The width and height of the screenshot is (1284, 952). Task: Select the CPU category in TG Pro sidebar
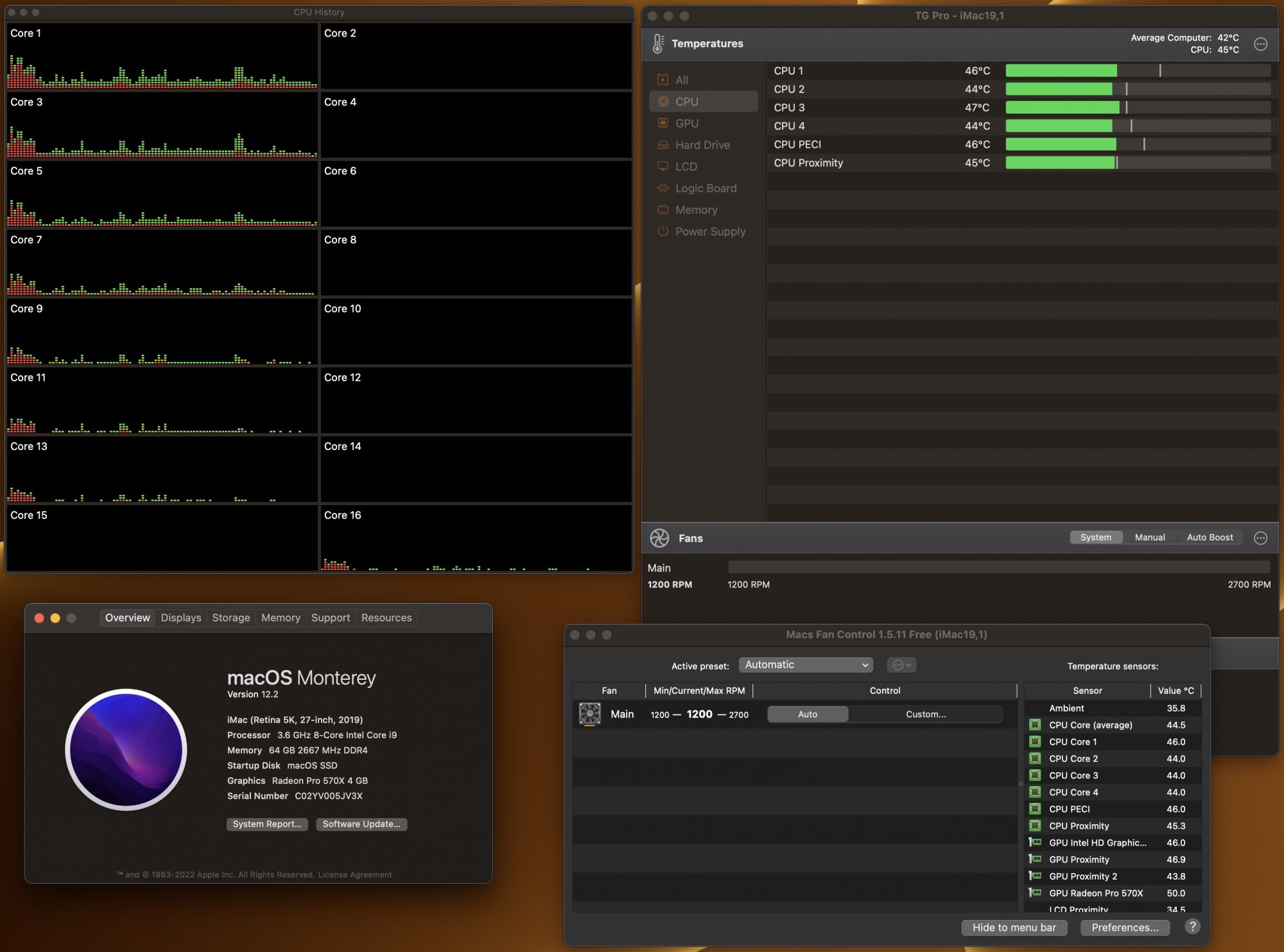tap(686, 101)
